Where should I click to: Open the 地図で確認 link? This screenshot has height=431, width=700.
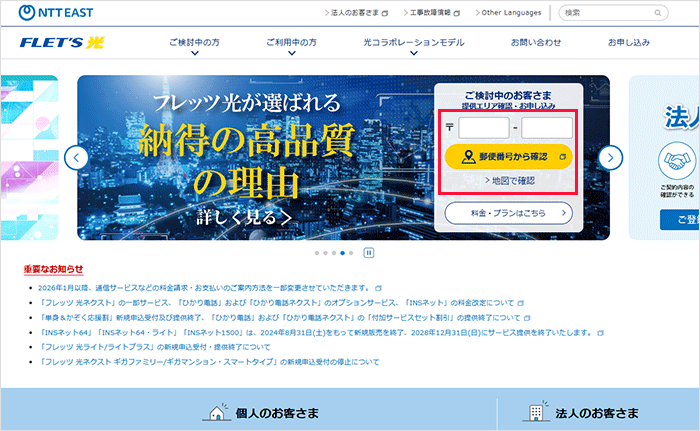[x=510, y=180]
